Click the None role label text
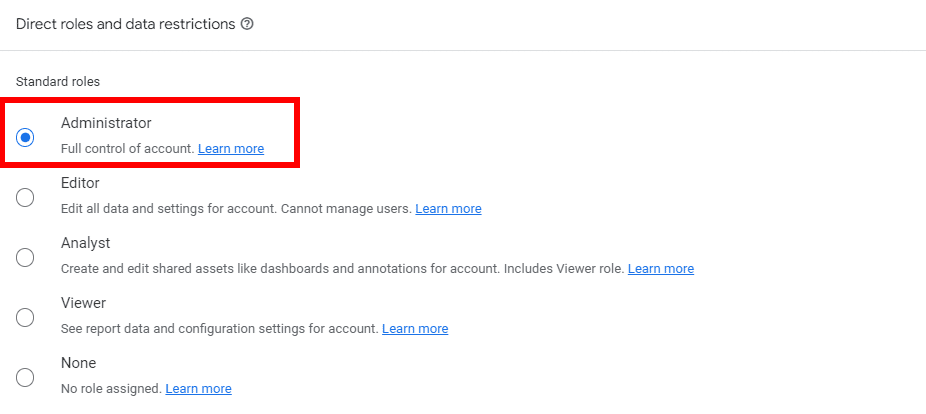926x414 pixels. [x=78, y=363]
